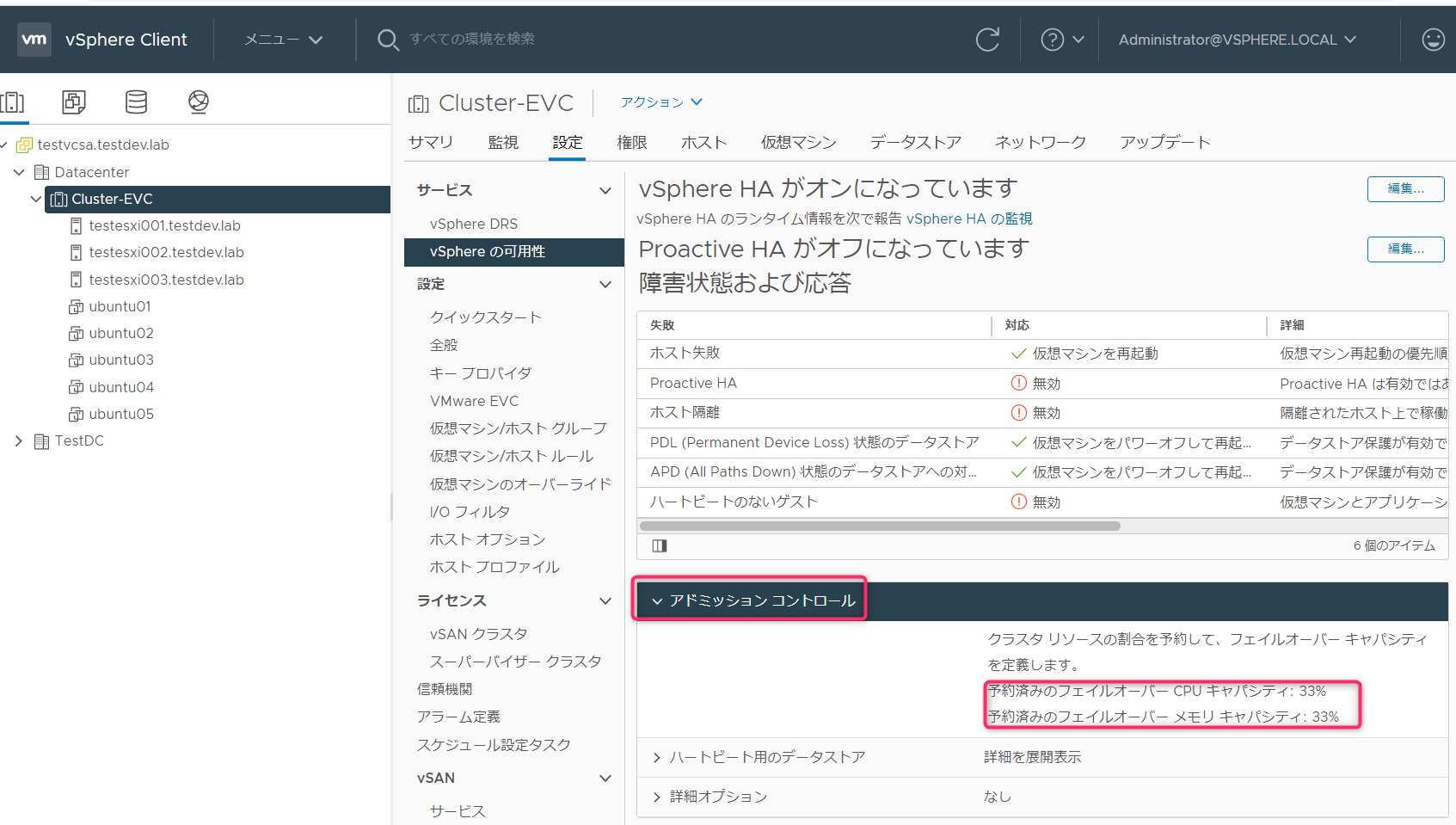
Task: Select ubuntu05 virtual machine
Action: click(120, 414)
